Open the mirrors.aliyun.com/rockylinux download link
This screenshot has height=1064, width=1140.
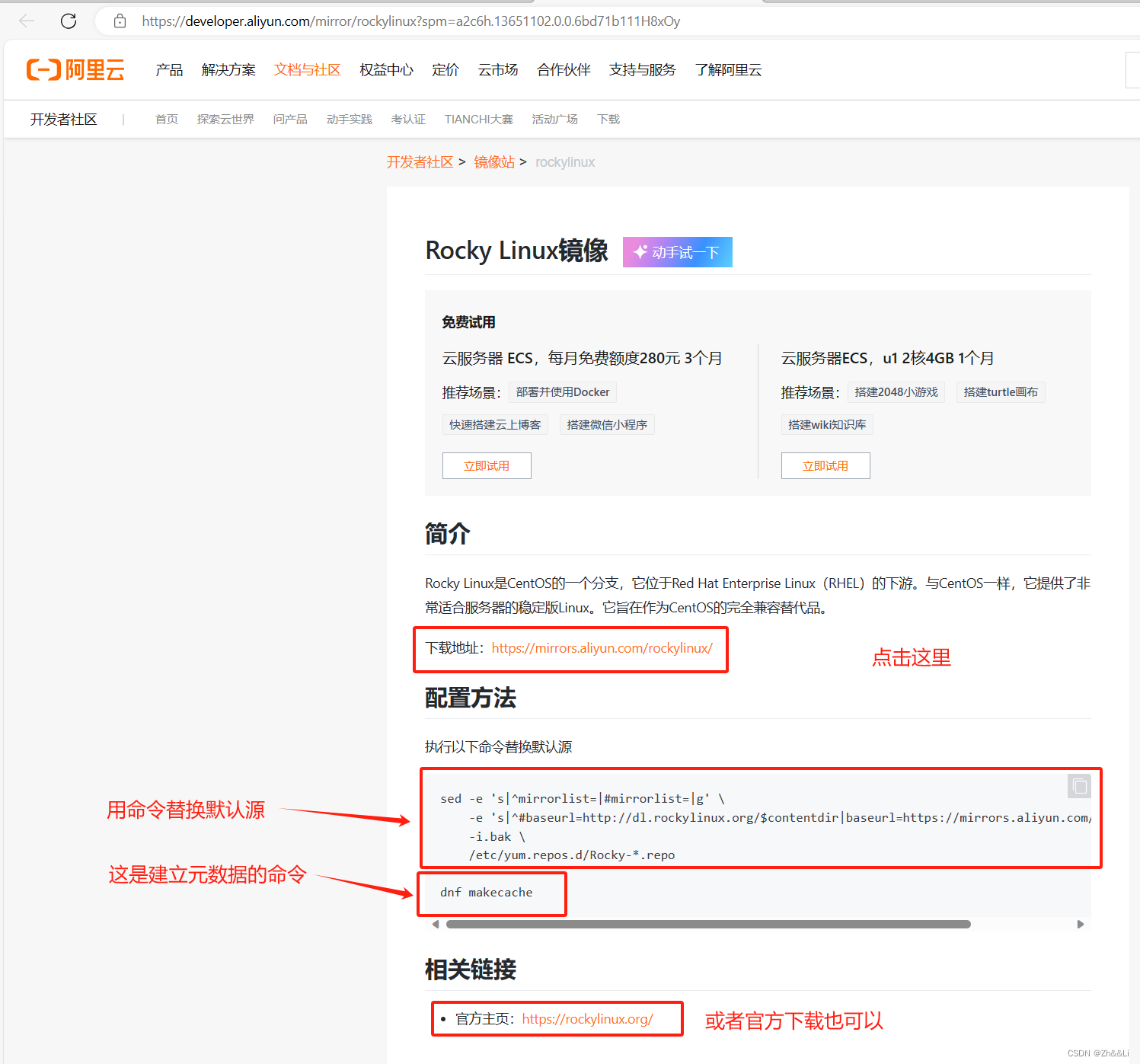602,648
